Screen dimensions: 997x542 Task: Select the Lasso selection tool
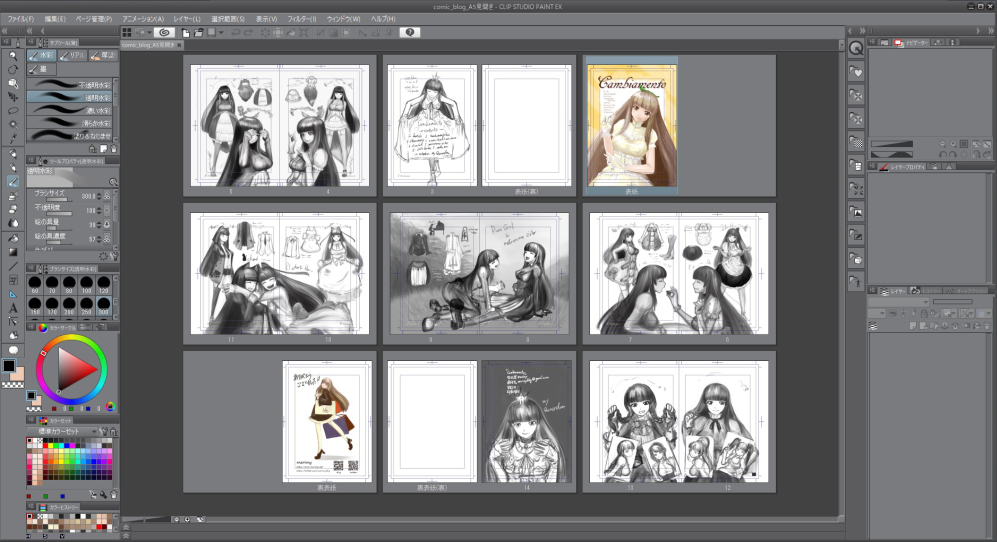13,111
